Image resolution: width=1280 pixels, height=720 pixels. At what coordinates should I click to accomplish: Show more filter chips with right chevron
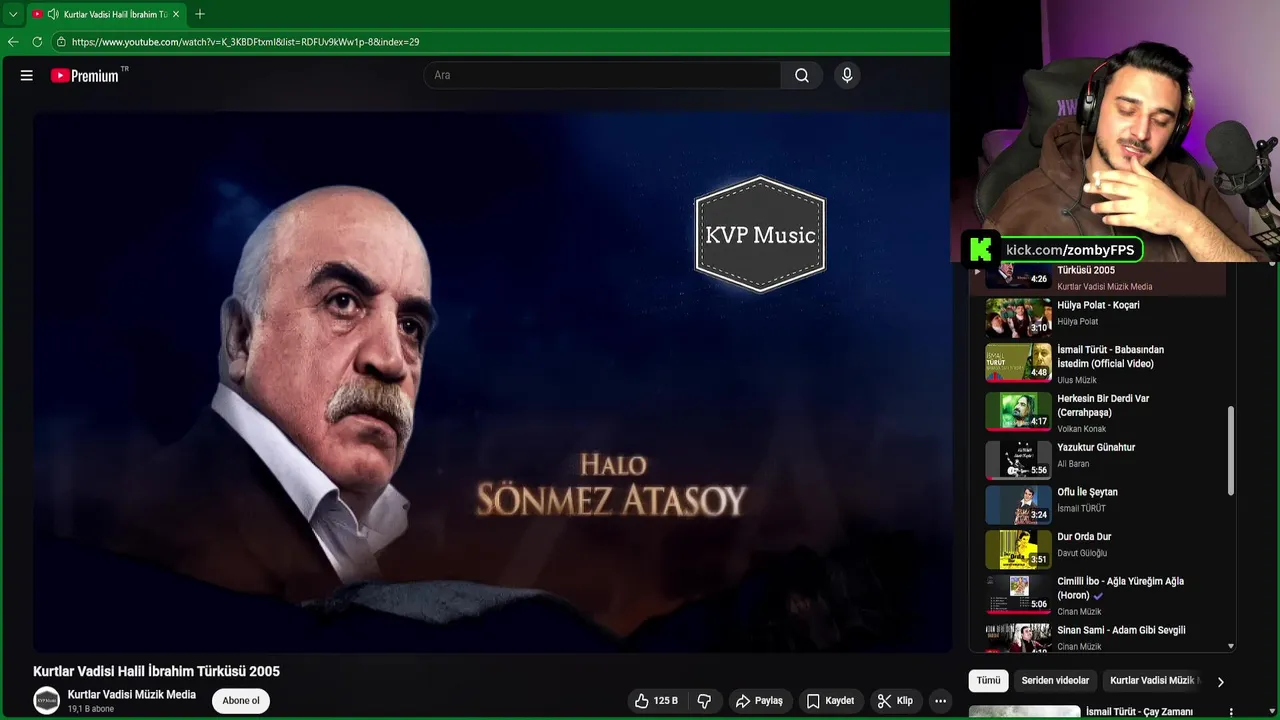click(x=1220, y=681)
